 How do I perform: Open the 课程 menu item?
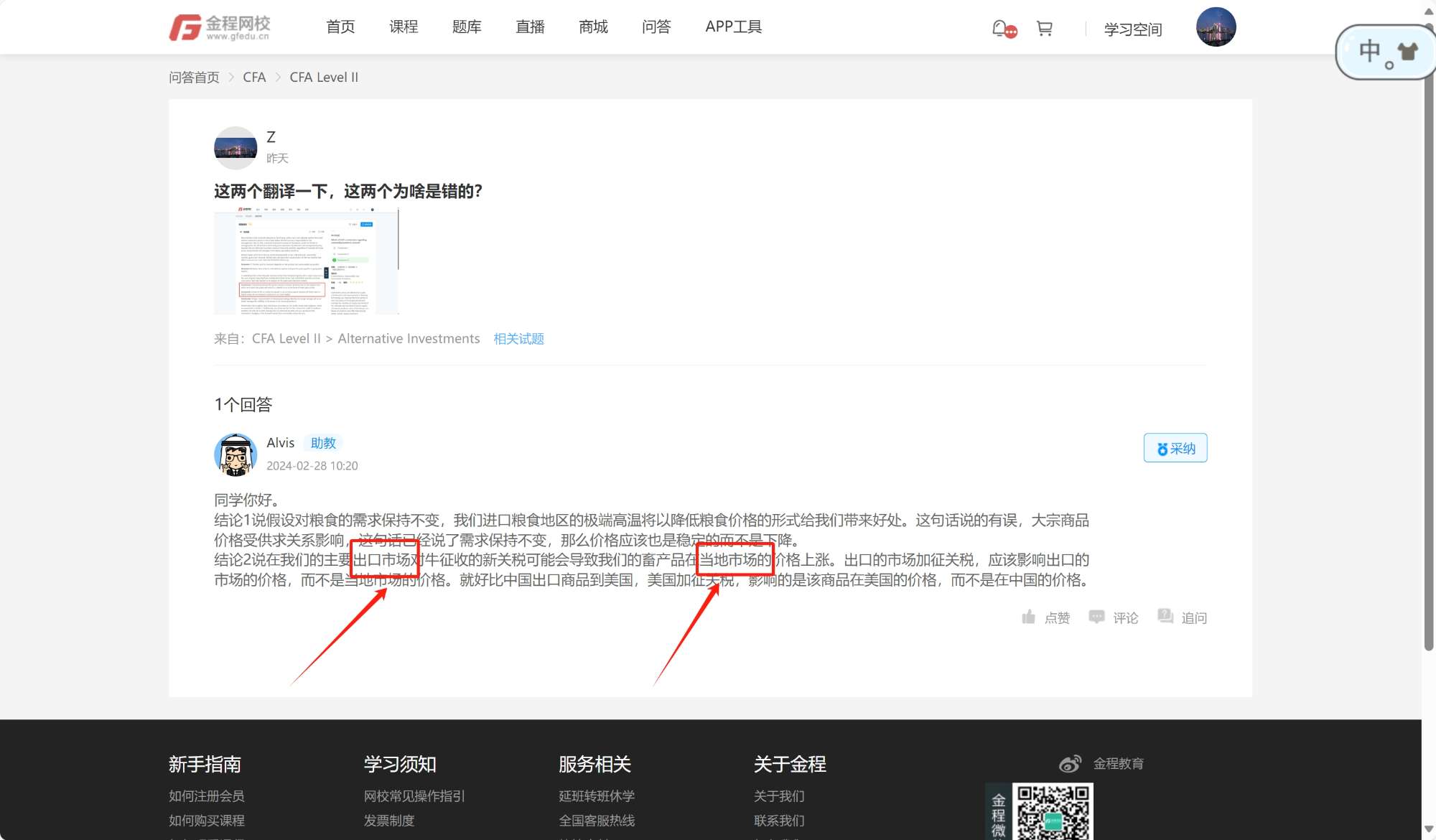[x=404, y=27]
